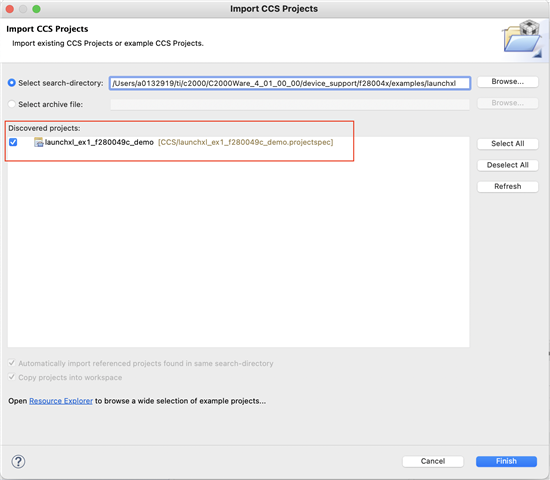Screen dimensions: 550x480
Task: Select the archive file radio button
Action: [x=12, y=104]
